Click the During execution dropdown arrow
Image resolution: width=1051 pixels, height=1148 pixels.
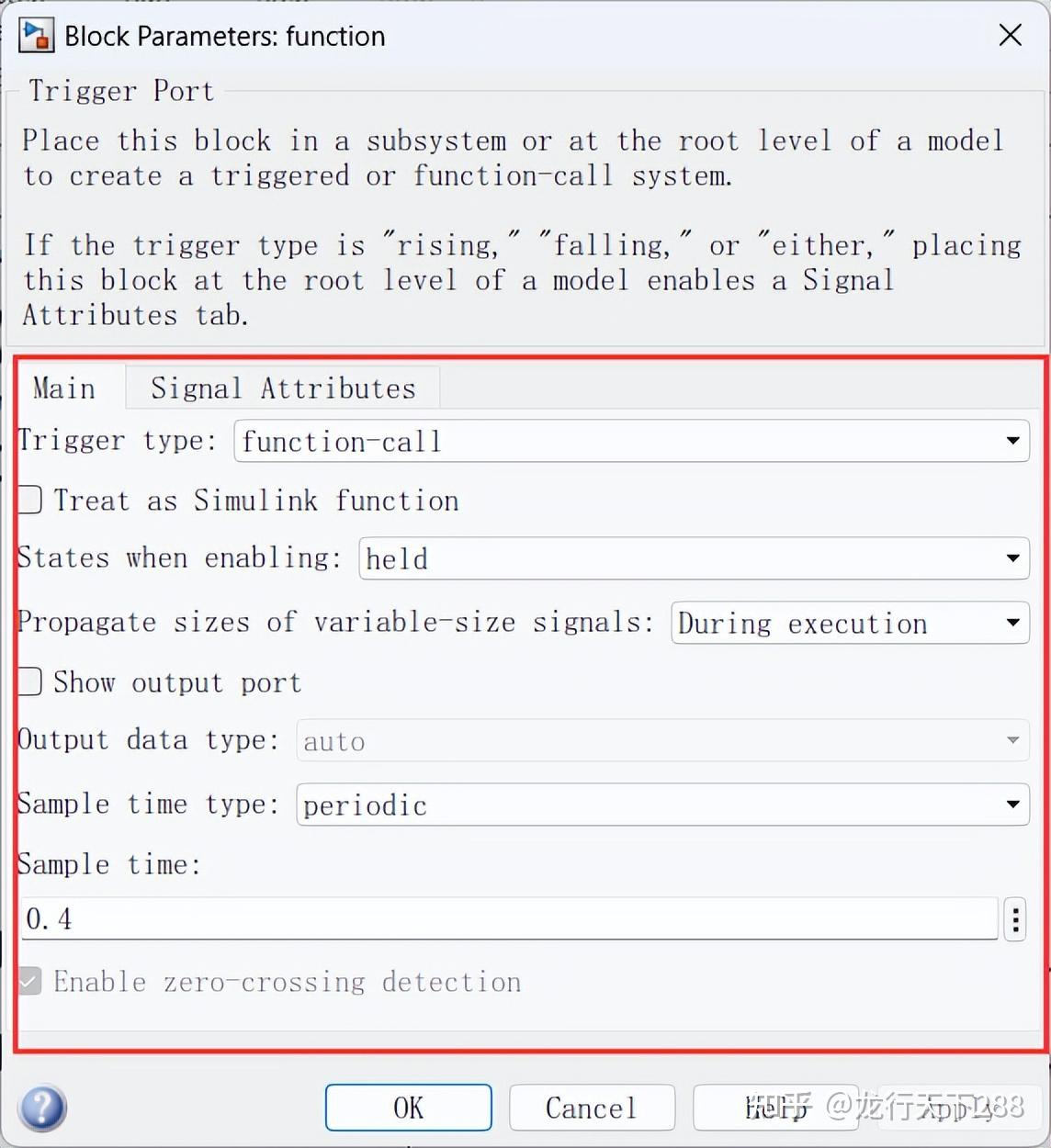click(1012, 623)
